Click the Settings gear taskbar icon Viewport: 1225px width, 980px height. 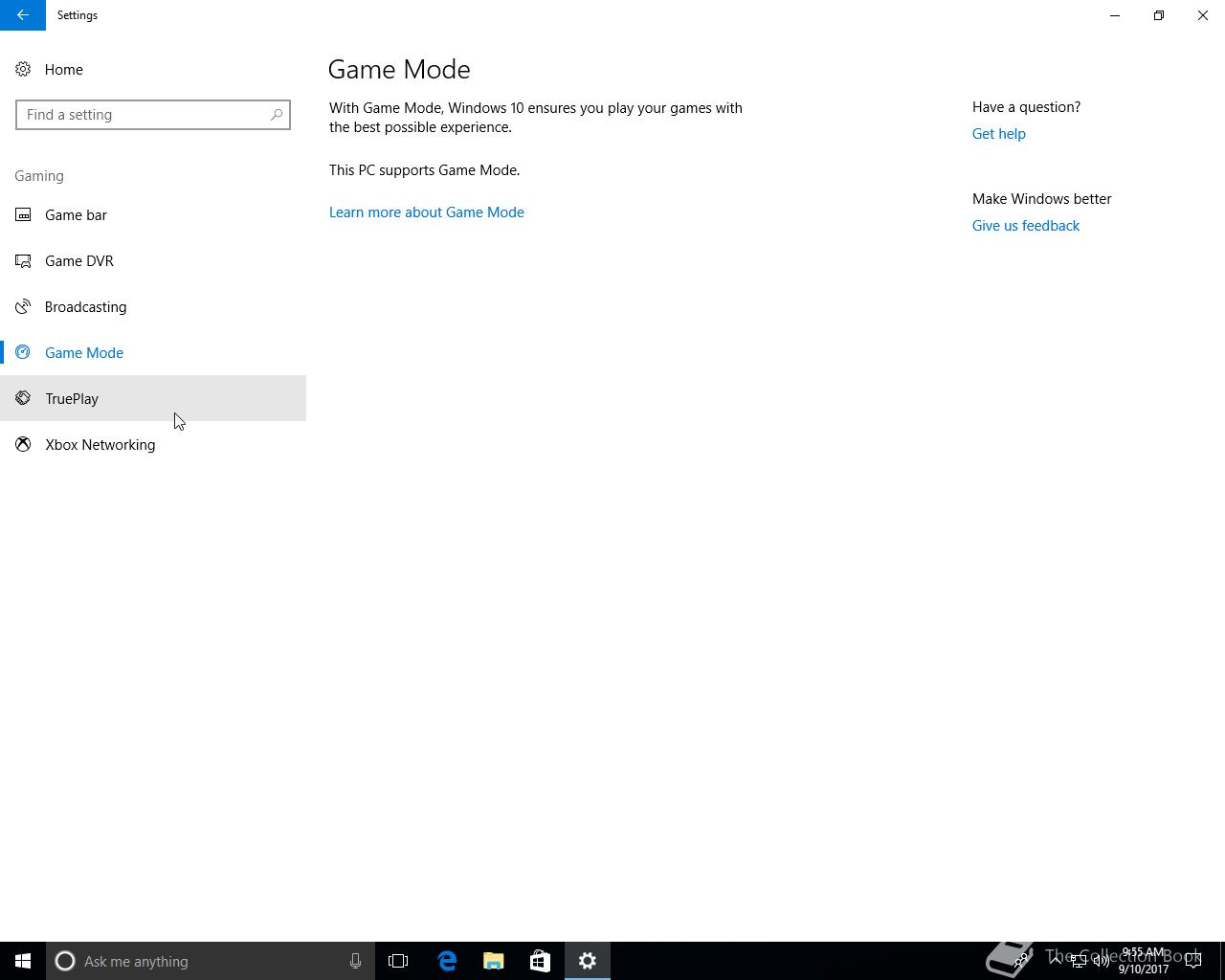pyautogui.click(x=588, y=961)
